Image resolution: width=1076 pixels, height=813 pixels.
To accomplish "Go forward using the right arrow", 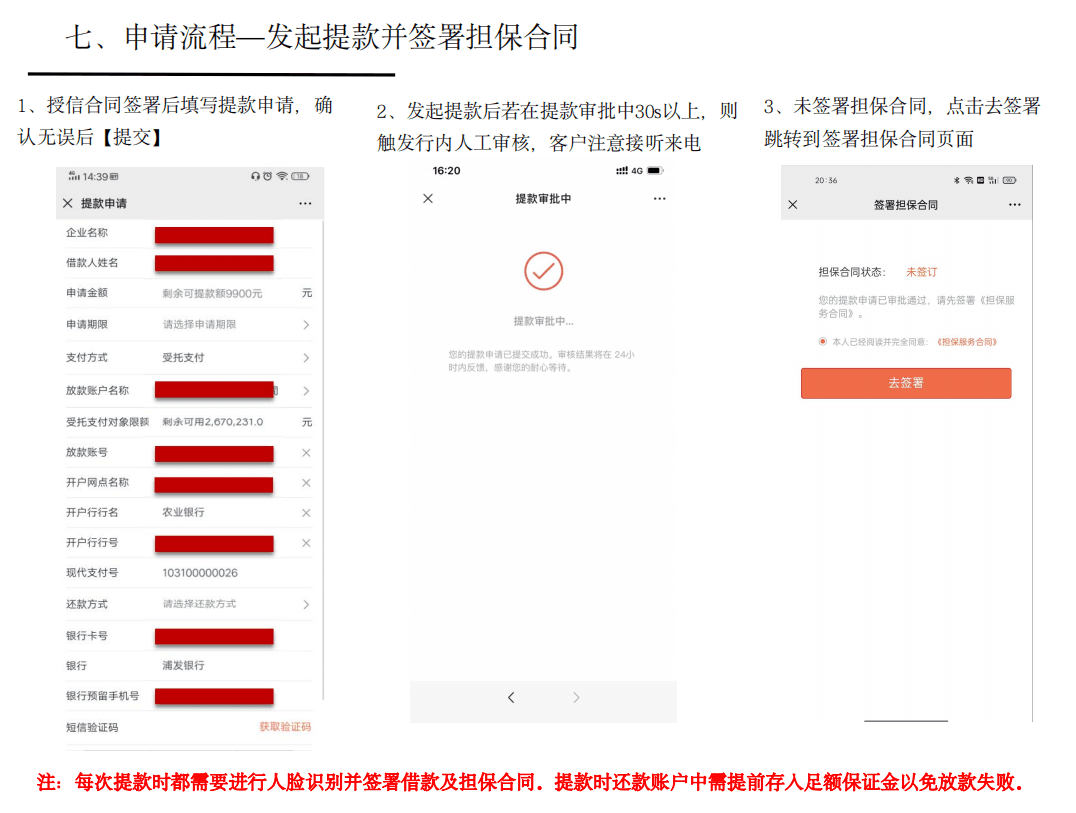I will (x=576, y=697).
